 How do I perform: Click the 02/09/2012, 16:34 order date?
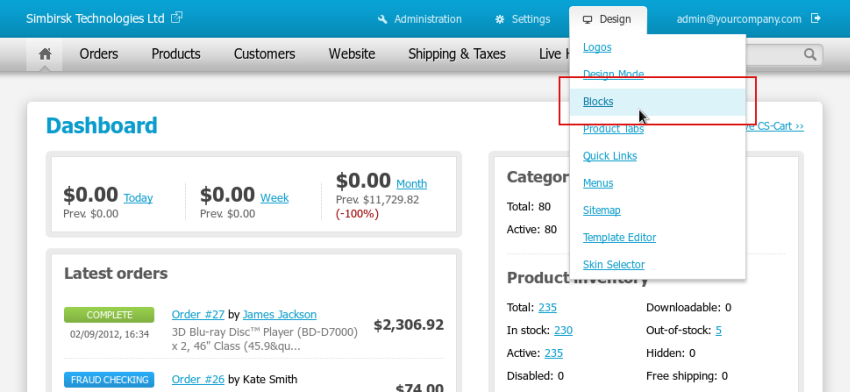(x=109, y=334)
